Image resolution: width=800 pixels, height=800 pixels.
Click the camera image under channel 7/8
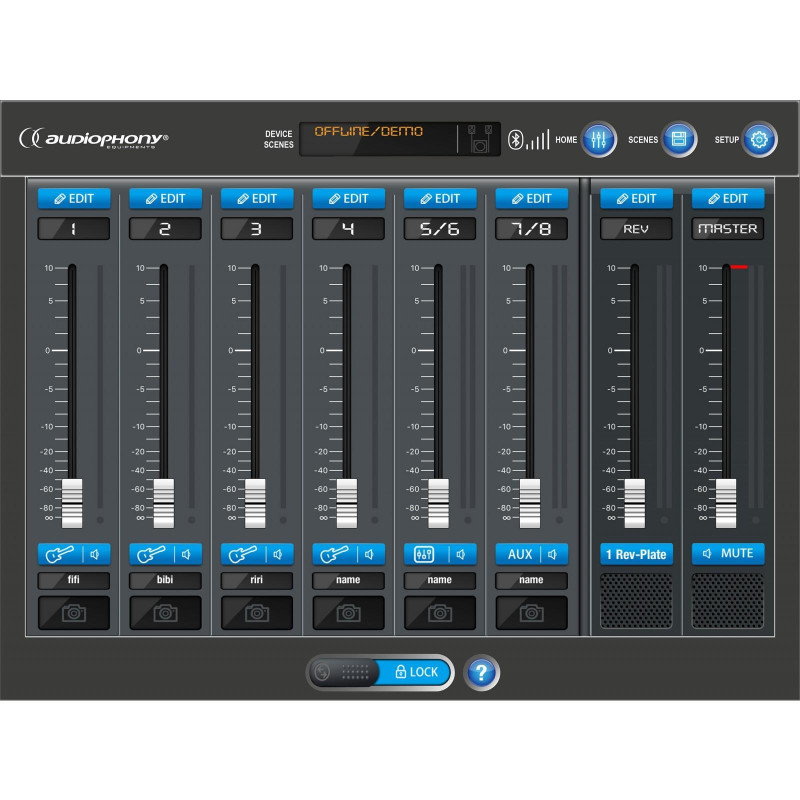point(531,613)
